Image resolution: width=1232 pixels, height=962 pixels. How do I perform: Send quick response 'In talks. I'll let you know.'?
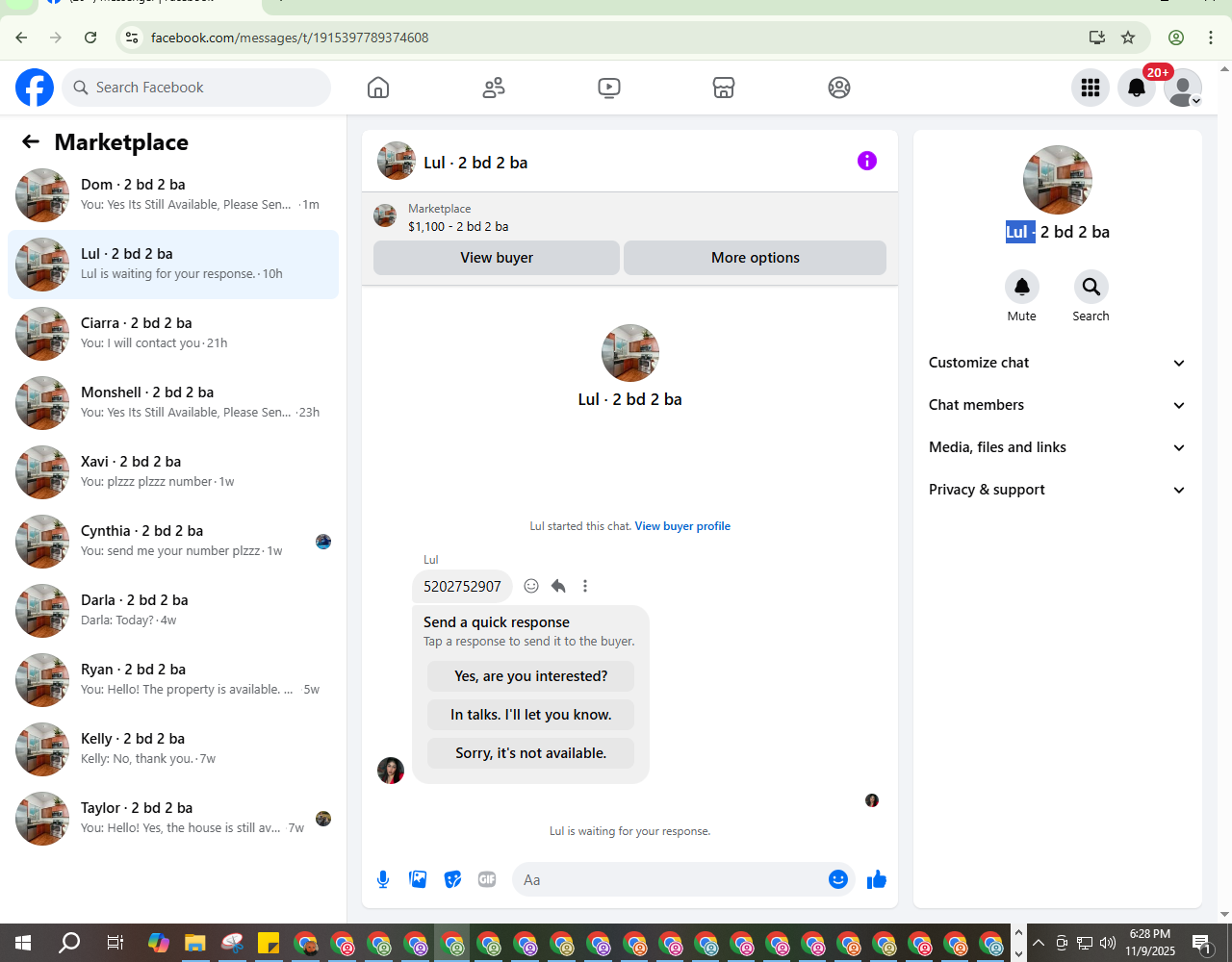coord(531,715)
